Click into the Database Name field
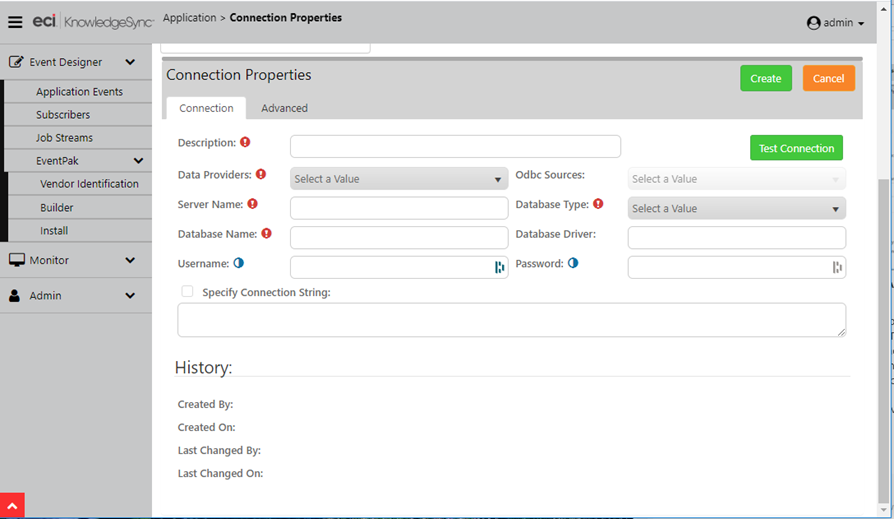The width and height of the screenshot is (894, 519). [x=399, y=237]
